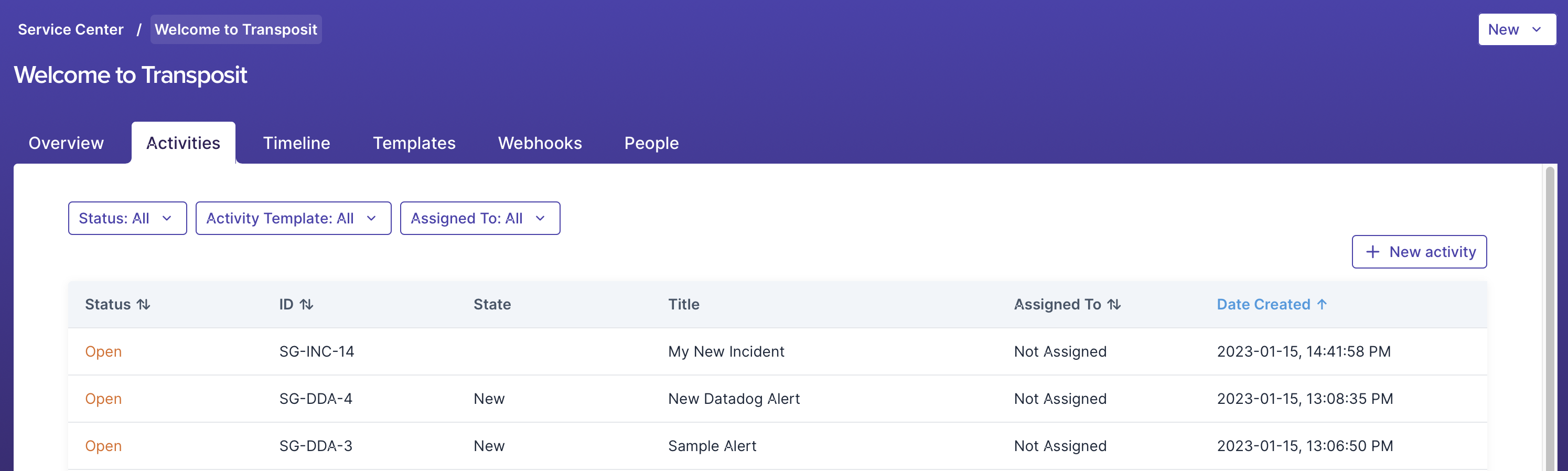Switch to the Overview tab
The width and height of the screenshot is (1568, 471).
pyautogui.click(x=67, y=143)
